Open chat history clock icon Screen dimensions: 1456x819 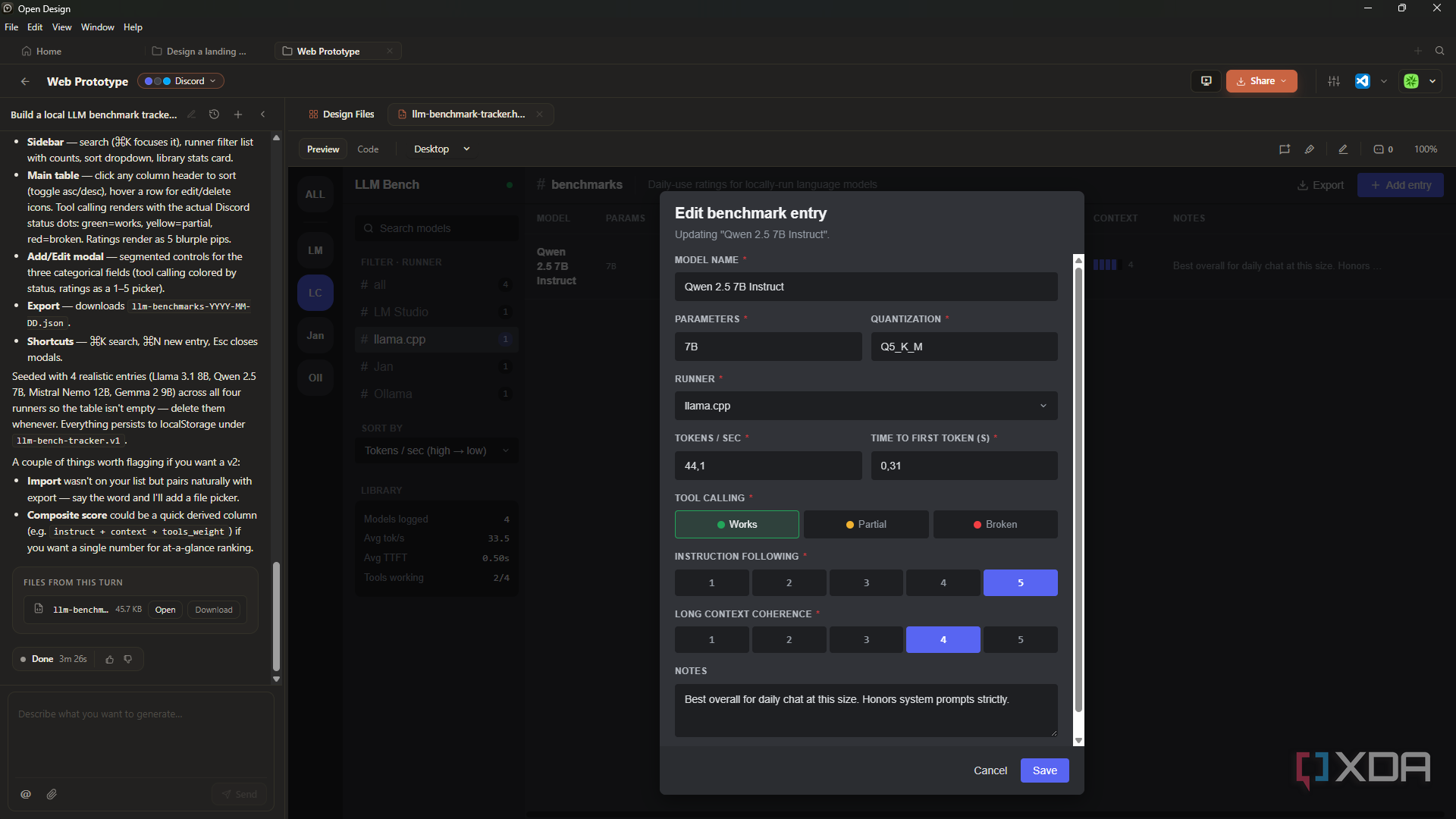point(214,115)
